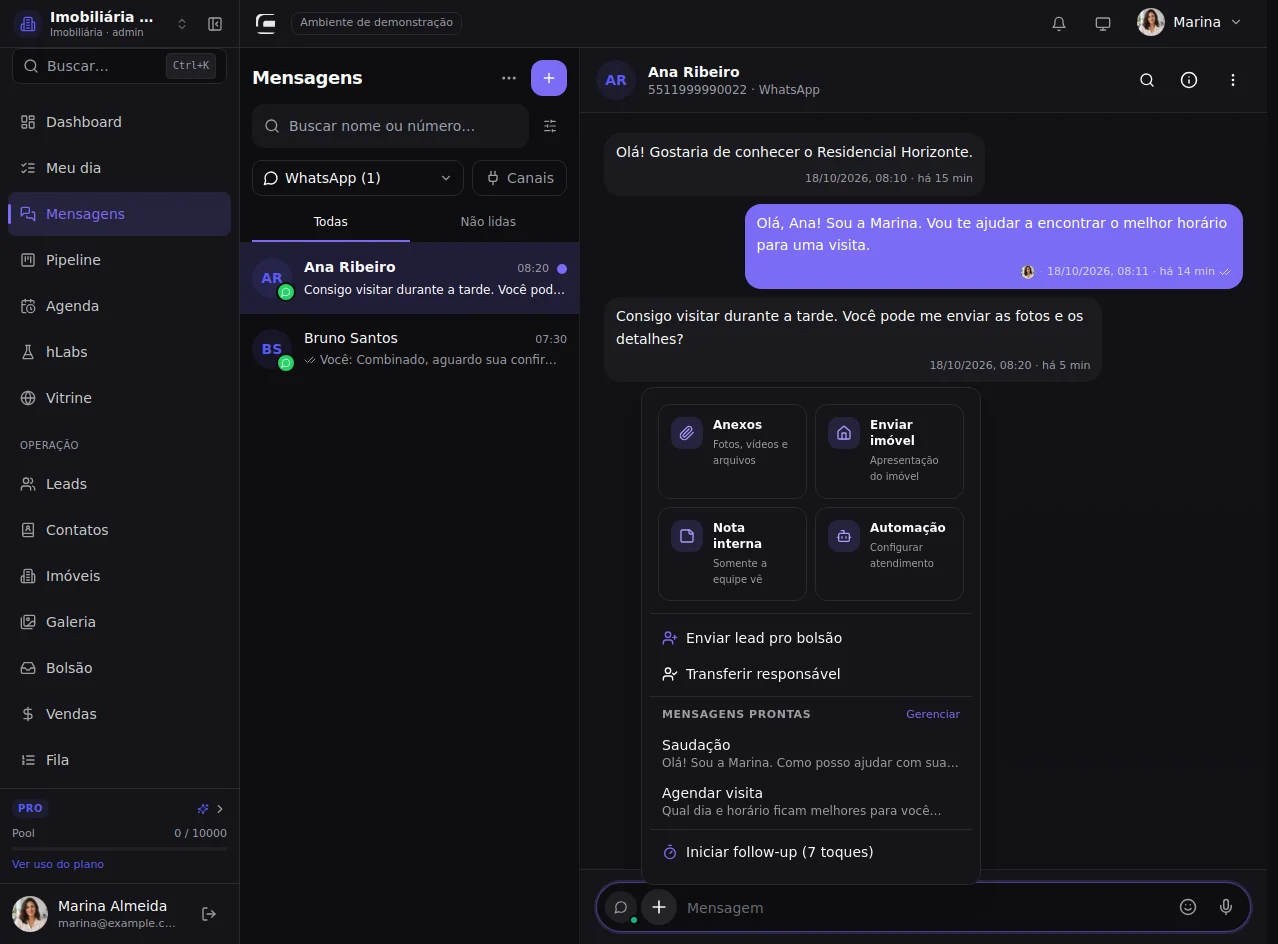Open Agenda in the sidebar
This screenshot has width=1278, height=944.
coord(119,306)
